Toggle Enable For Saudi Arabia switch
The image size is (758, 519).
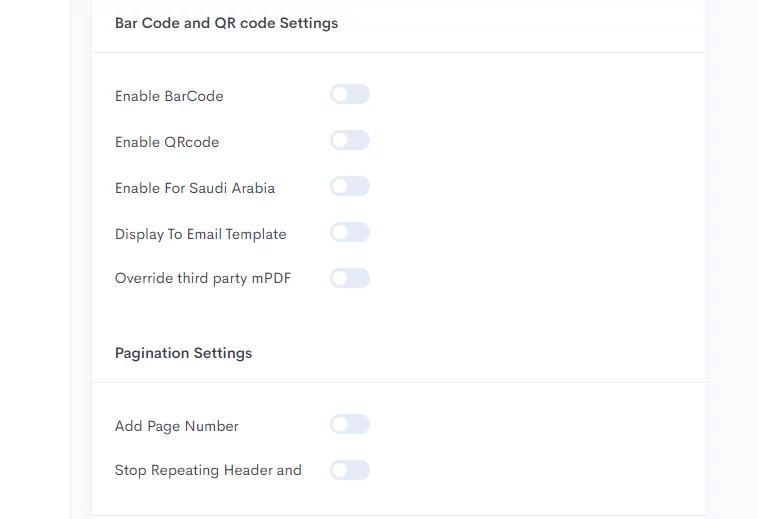(350, 186)
